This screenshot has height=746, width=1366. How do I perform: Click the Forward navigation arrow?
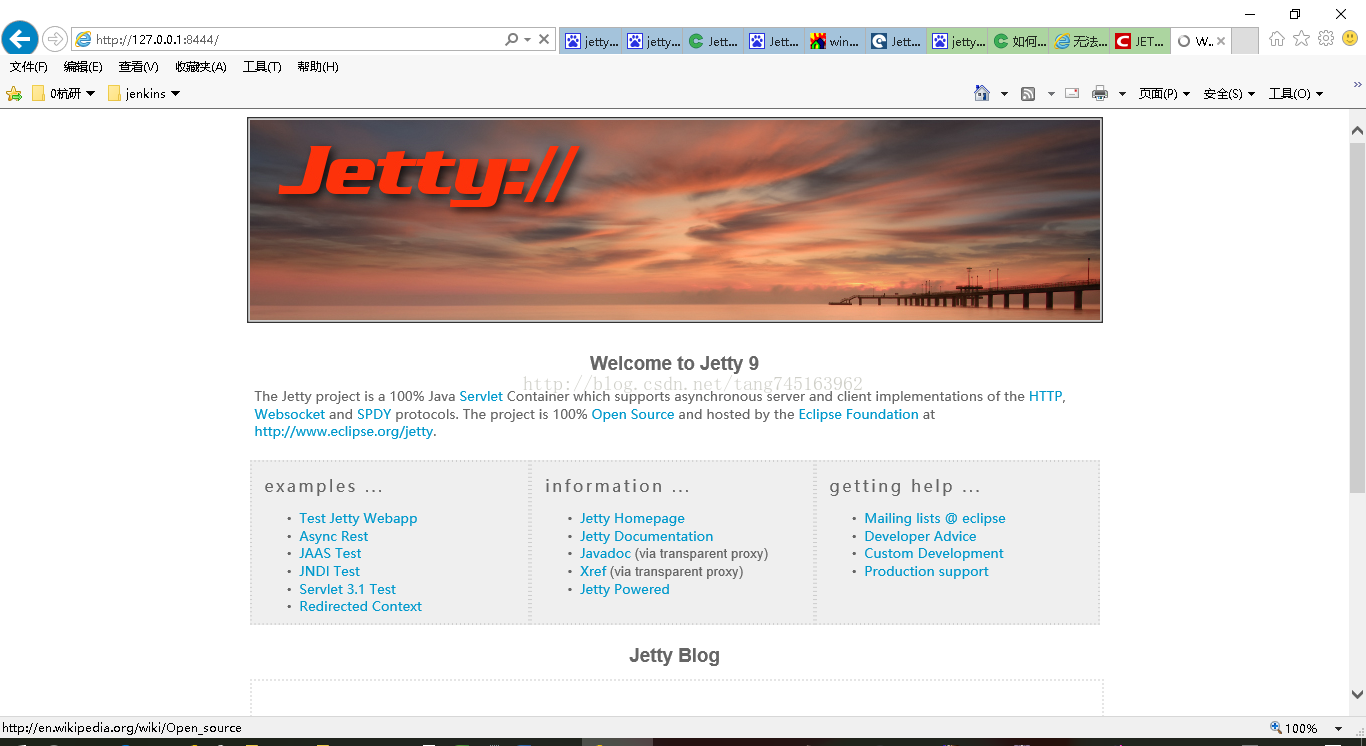(54, 39)
